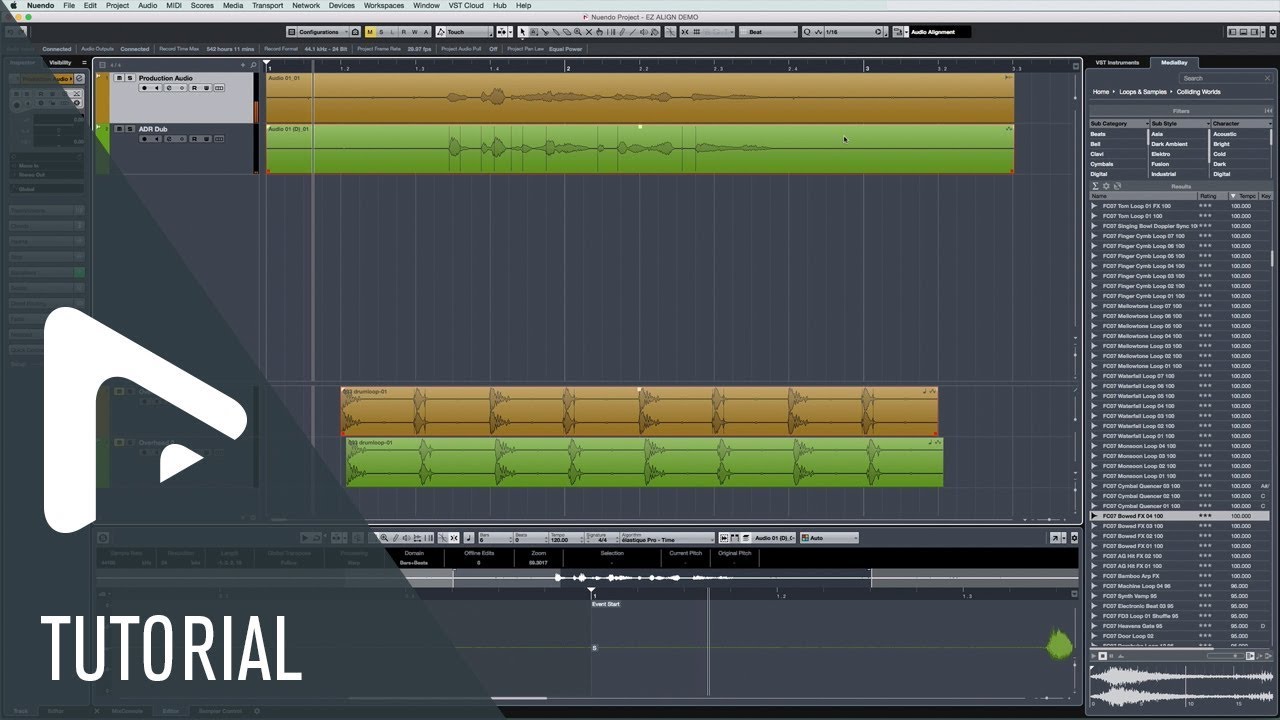Open the Visibility tab in left zone
Image resolution: width=1280 pixels, height=720 pixels.
[61, 62]
